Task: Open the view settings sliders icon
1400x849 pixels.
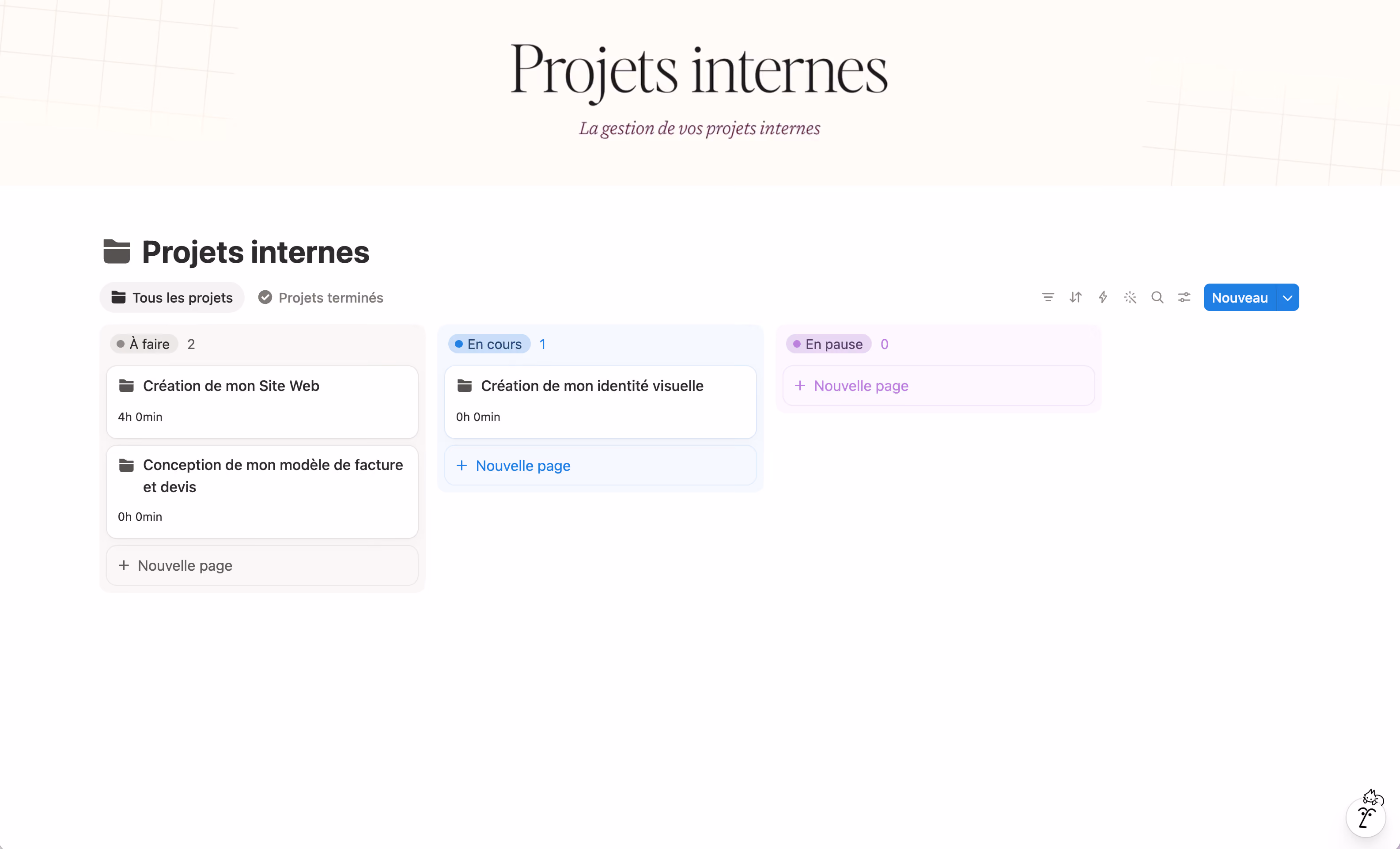Action: pos(1184,297)
